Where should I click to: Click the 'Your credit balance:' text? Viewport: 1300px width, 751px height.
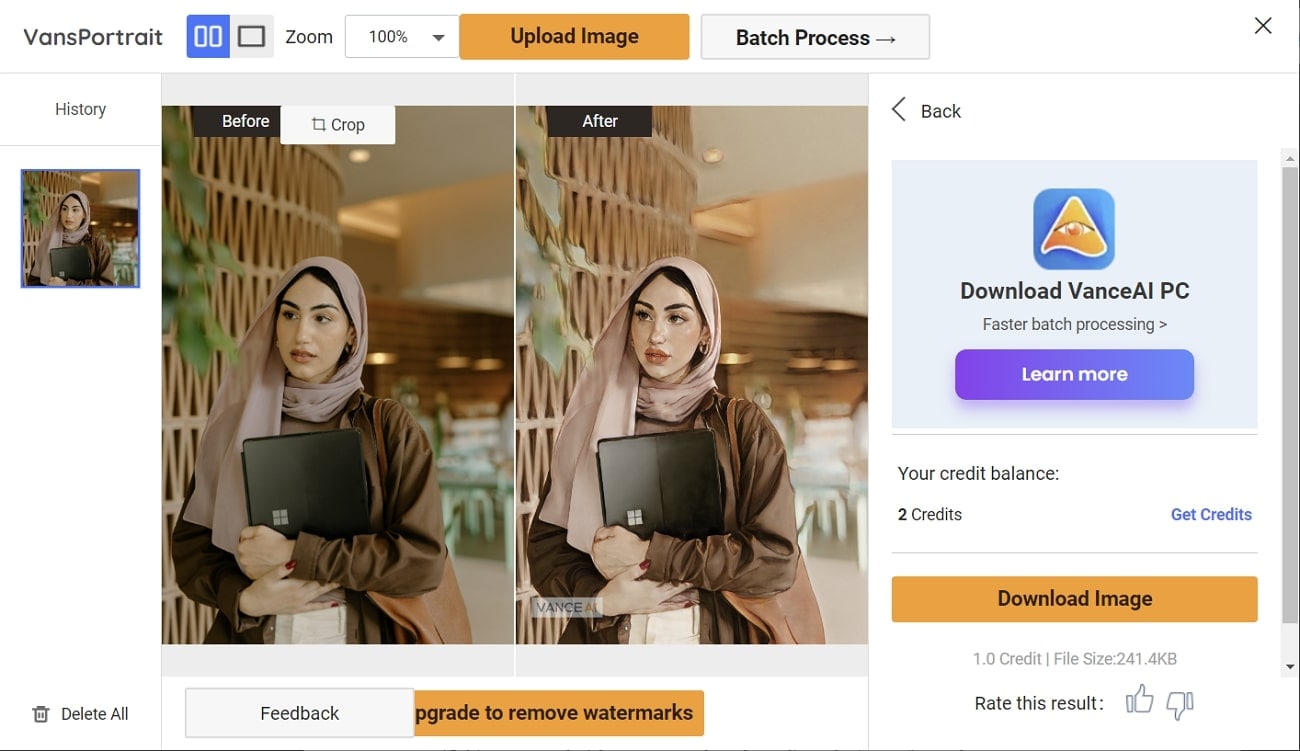click(x=978, y=473)
